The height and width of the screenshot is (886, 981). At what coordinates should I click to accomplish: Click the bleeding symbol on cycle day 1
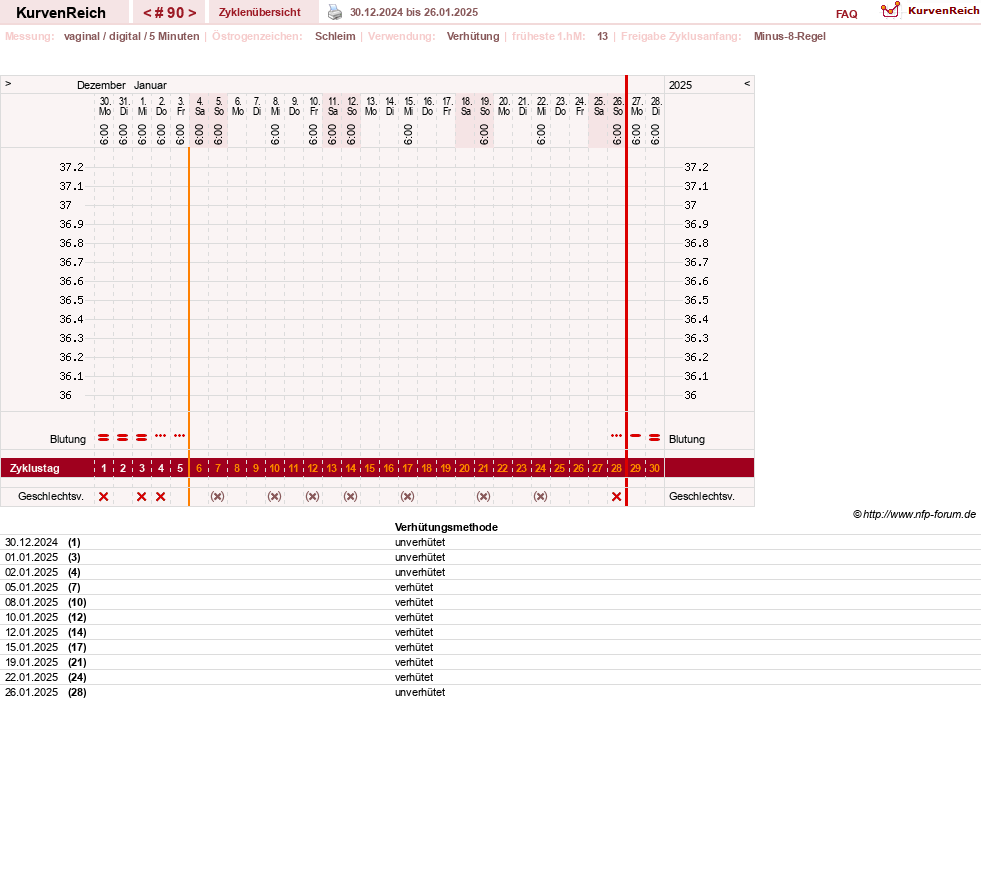[x=104, y=437]
